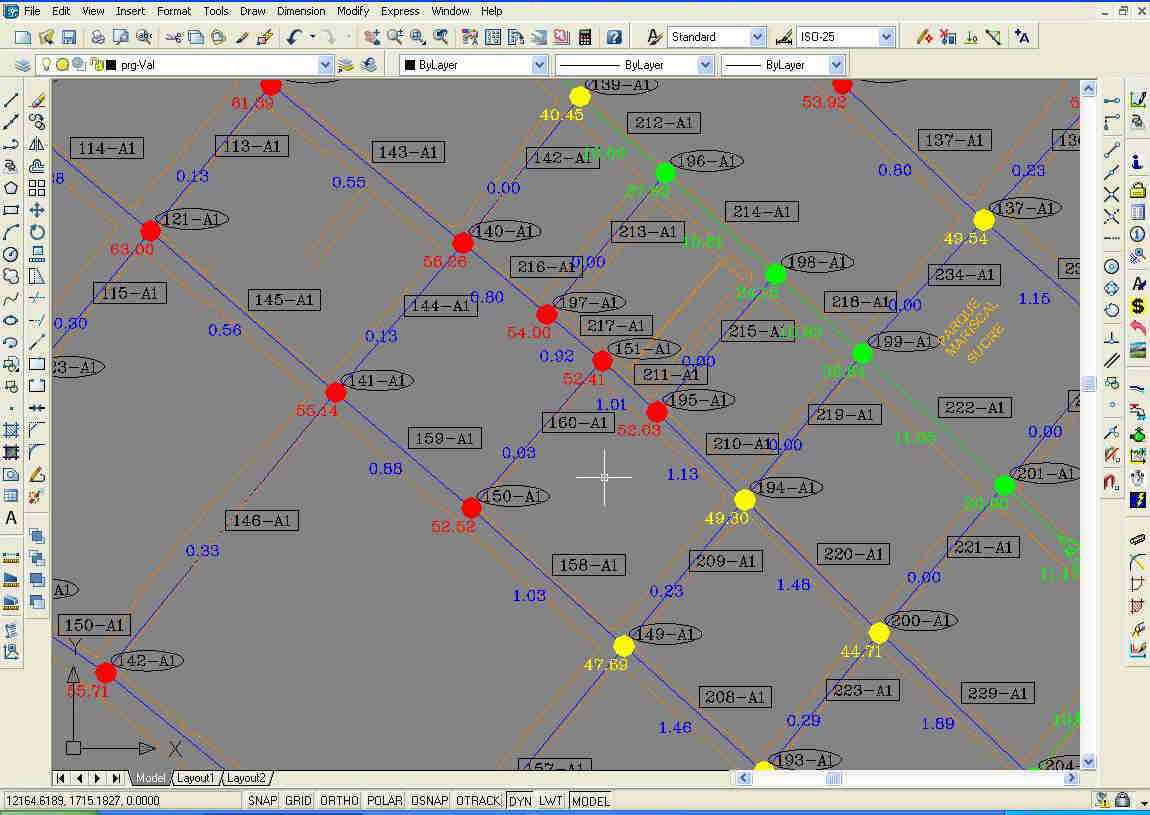Click the Help question mark icon
The image size is (1150, 815).
(x=614, y=37)
